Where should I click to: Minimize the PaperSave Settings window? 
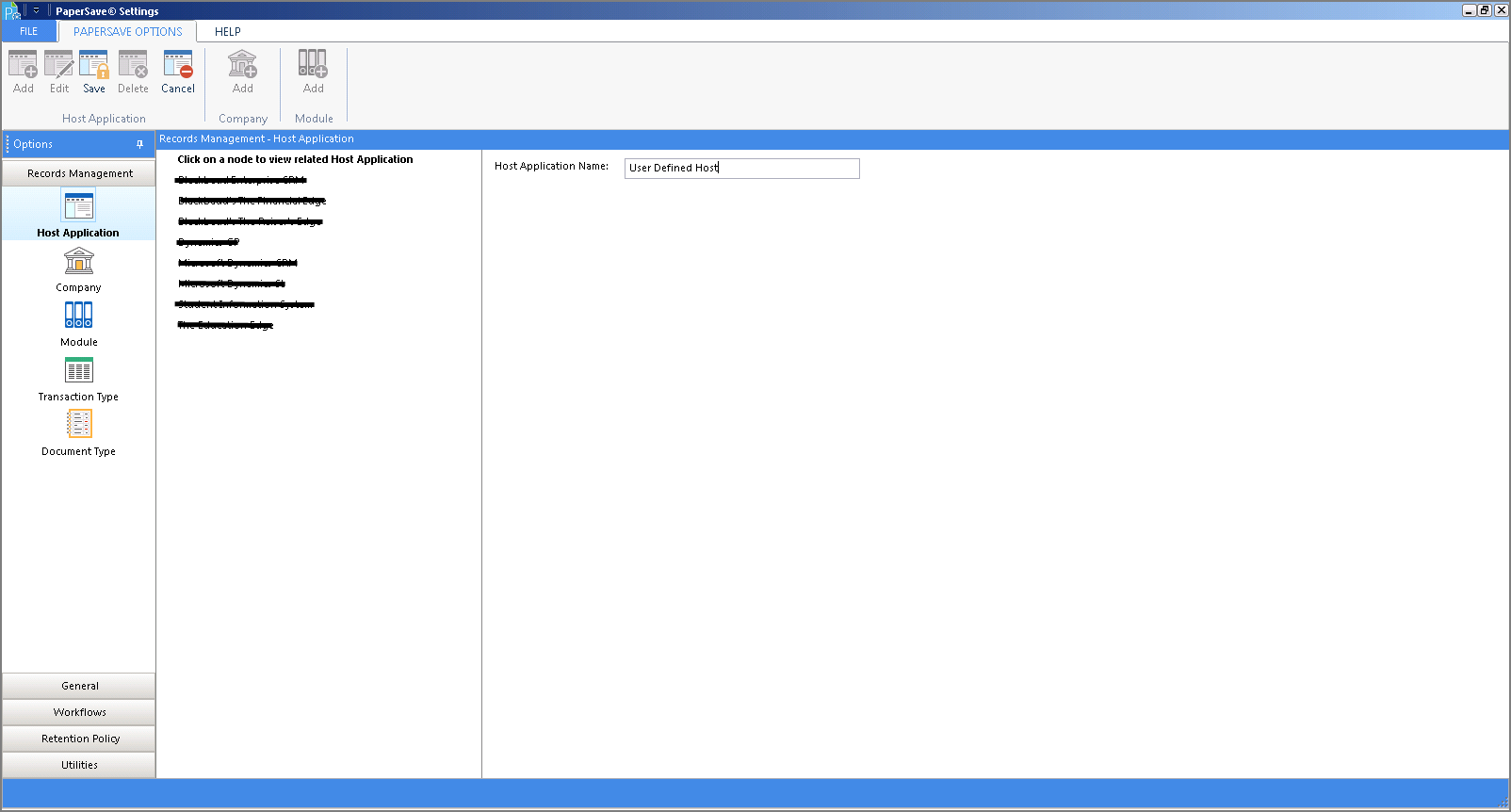click(x=1469, y=10)
